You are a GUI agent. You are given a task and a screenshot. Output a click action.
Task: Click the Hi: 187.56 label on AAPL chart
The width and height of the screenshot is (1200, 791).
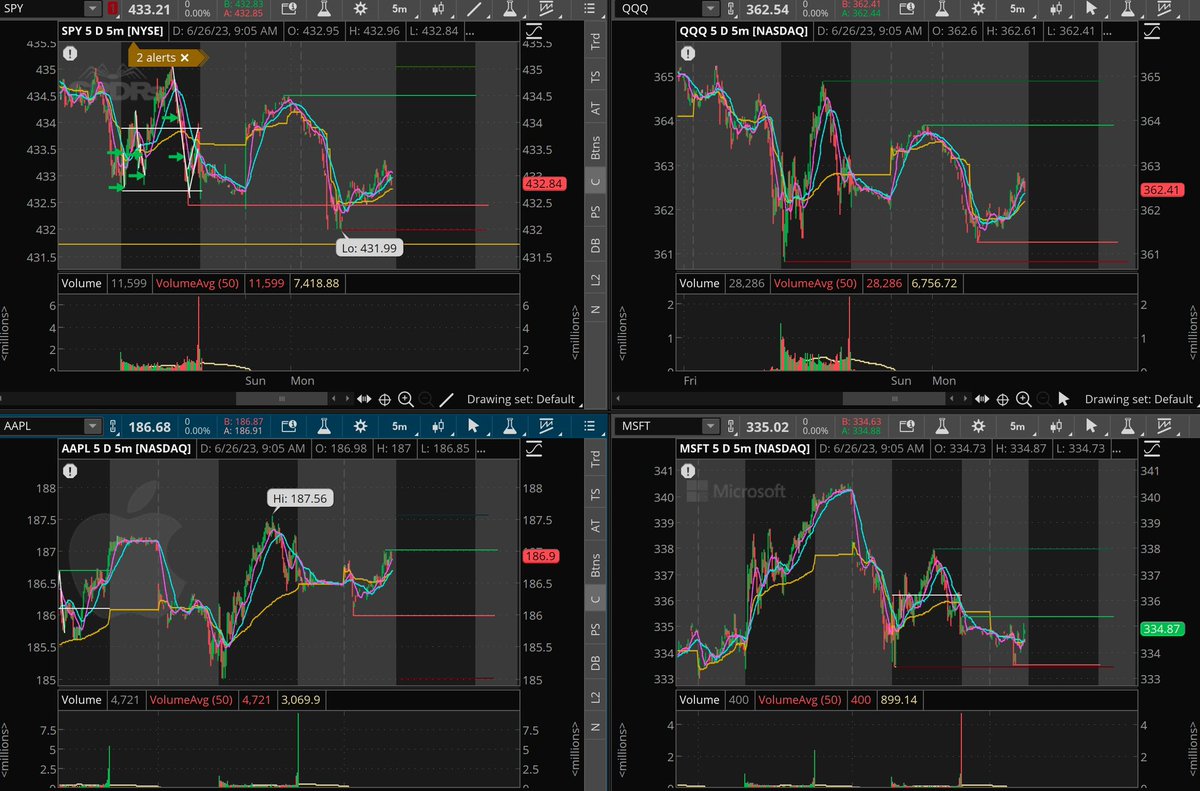tap(298, 497)
